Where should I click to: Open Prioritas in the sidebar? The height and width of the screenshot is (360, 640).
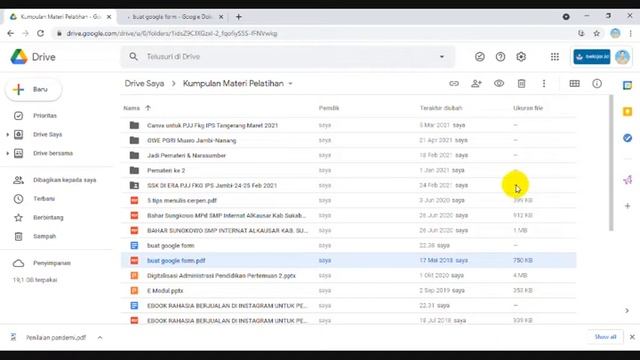coord(45,116)
